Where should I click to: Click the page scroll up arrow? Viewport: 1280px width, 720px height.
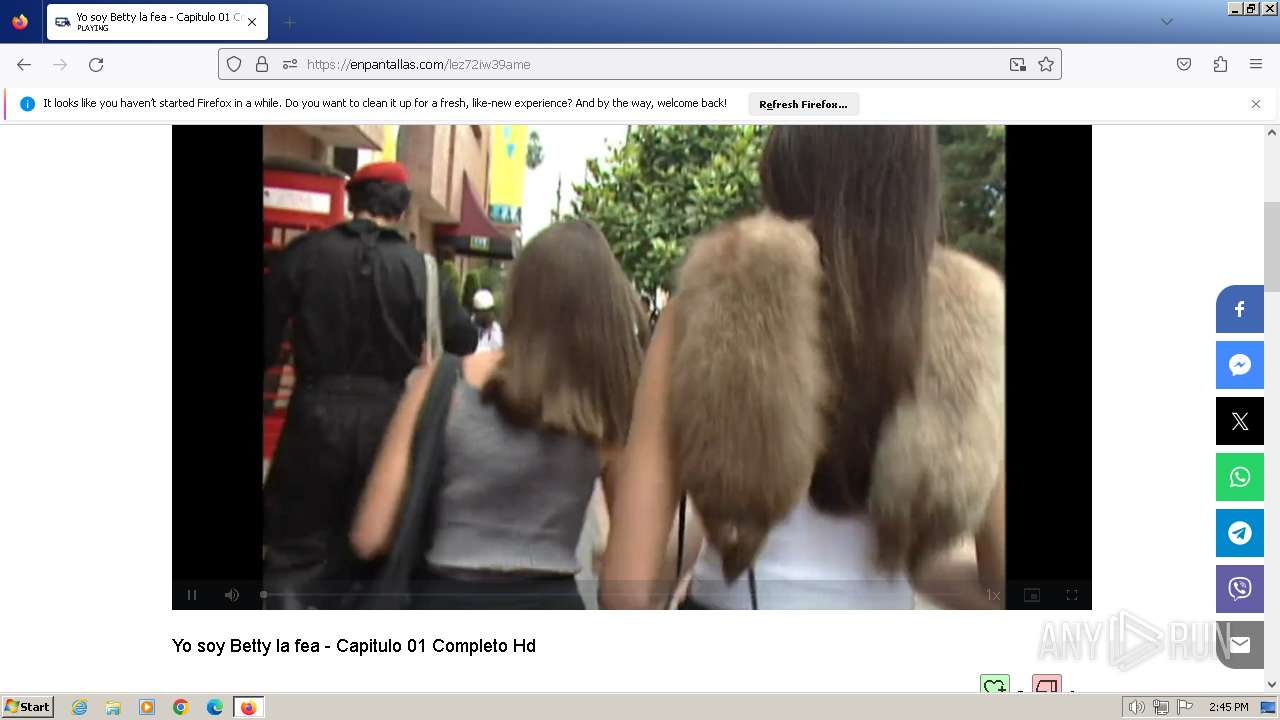click(x=1272, y=132)
